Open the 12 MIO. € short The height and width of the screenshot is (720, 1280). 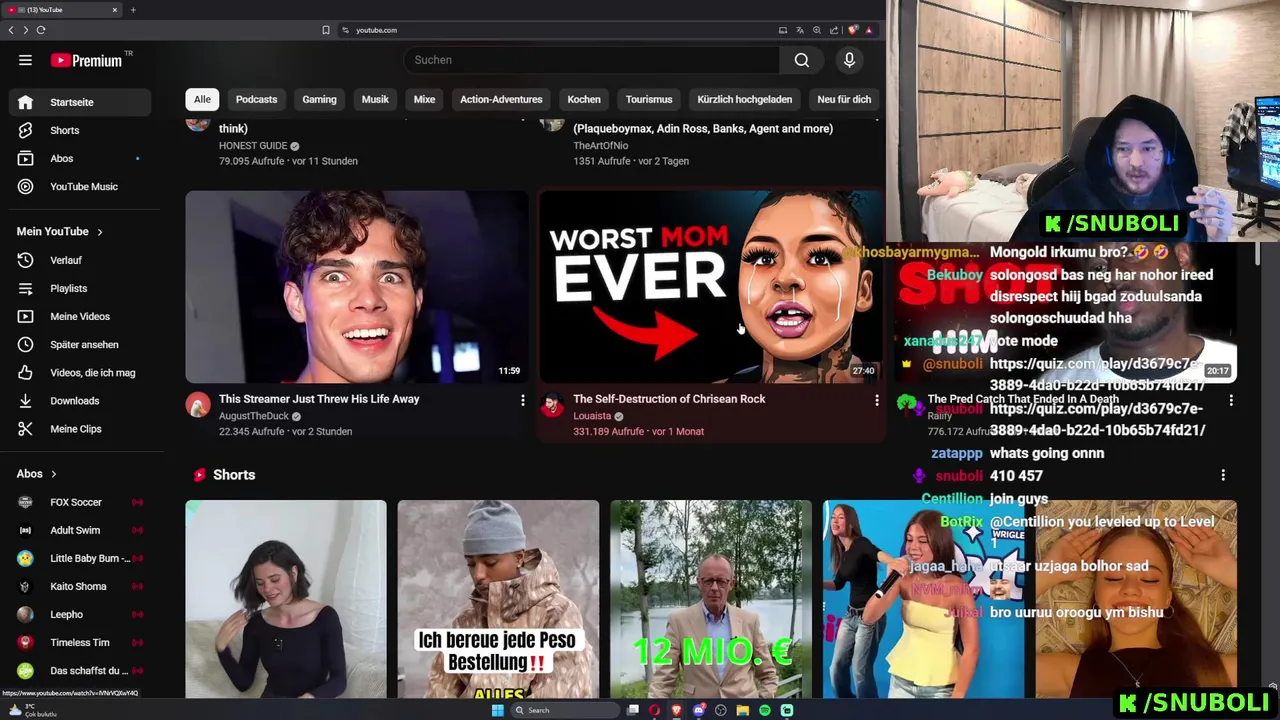(x=711, y=600)
